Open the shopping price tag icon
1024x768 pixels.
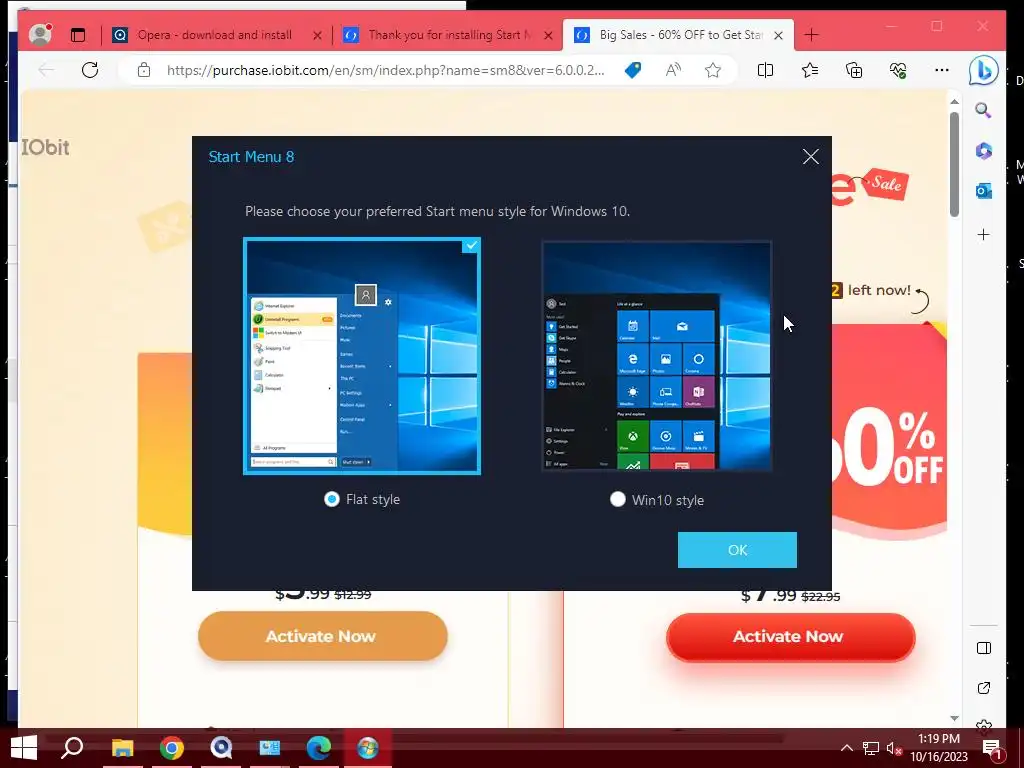click(633, 70)
